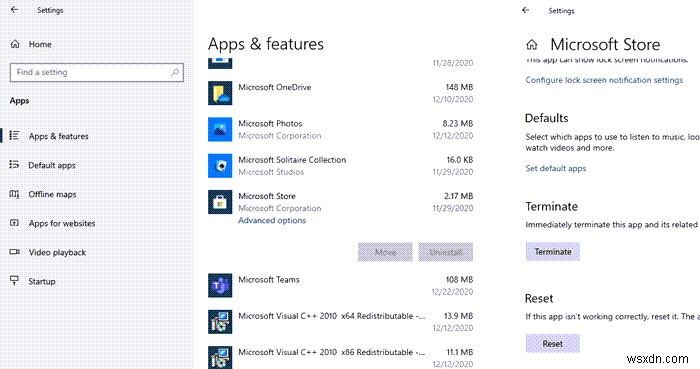This screenshot has height=369, width=700.
Task: Click the Apps & features page heading
Action: click(266, 44)
